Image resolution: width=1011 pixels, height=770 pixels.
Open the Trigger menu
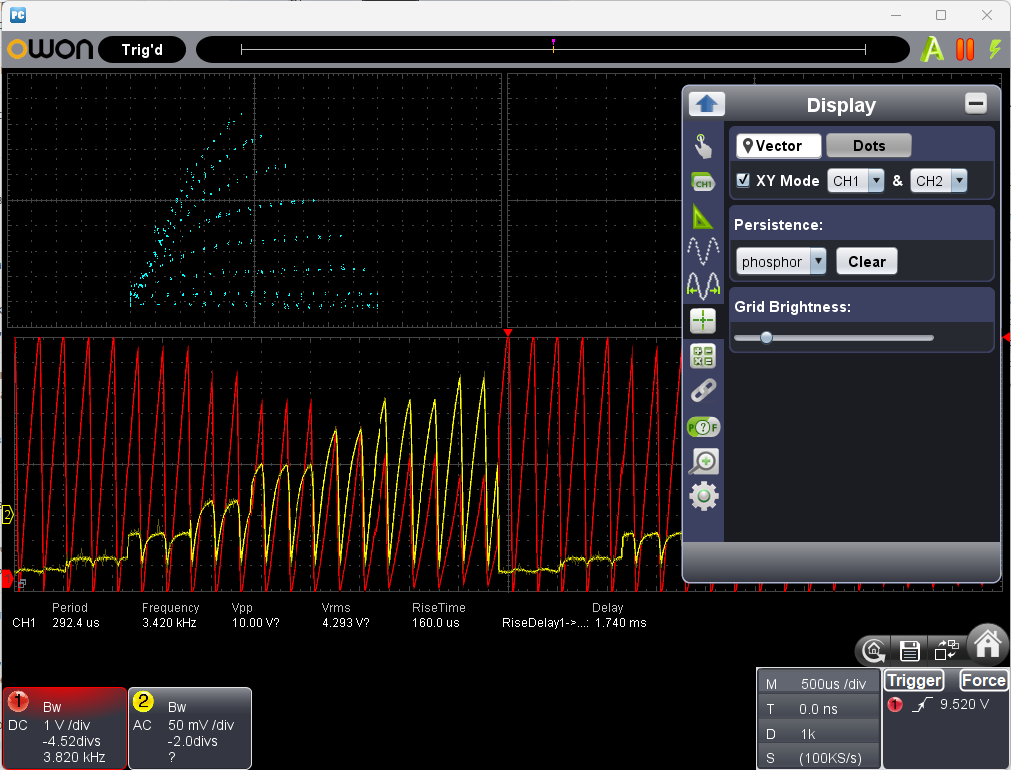click(914, 681)
